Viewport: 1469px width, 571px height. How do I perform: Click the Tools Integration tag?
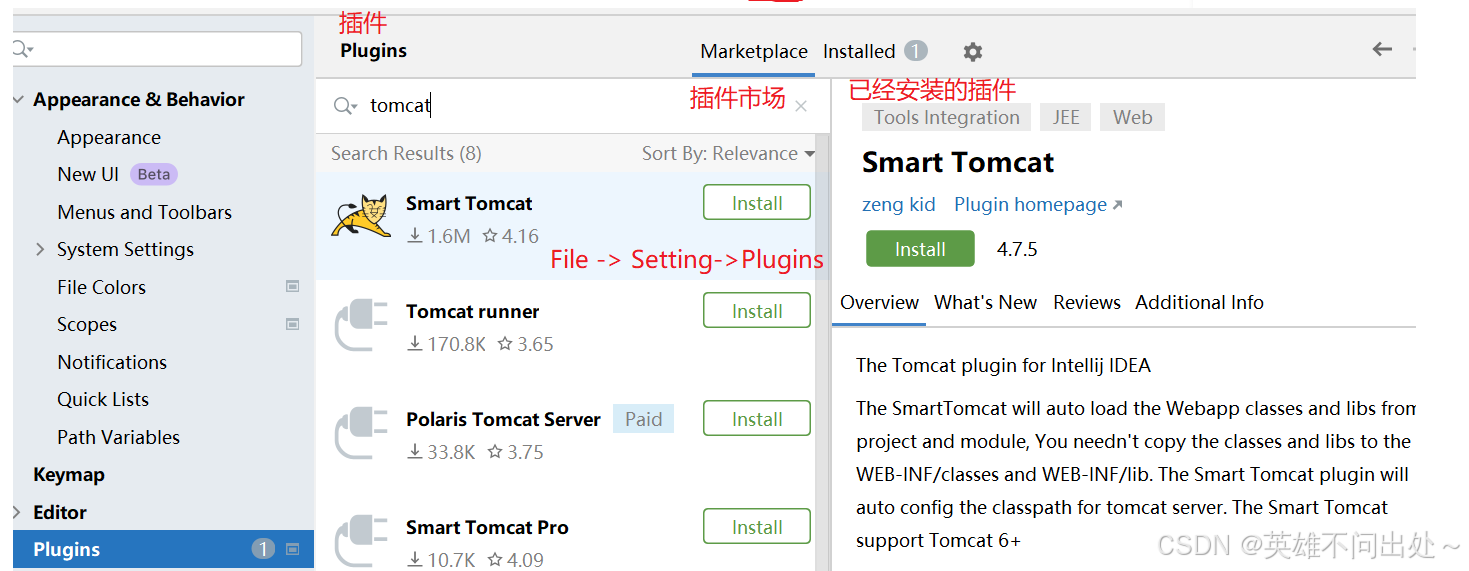(x=946, y=117)
